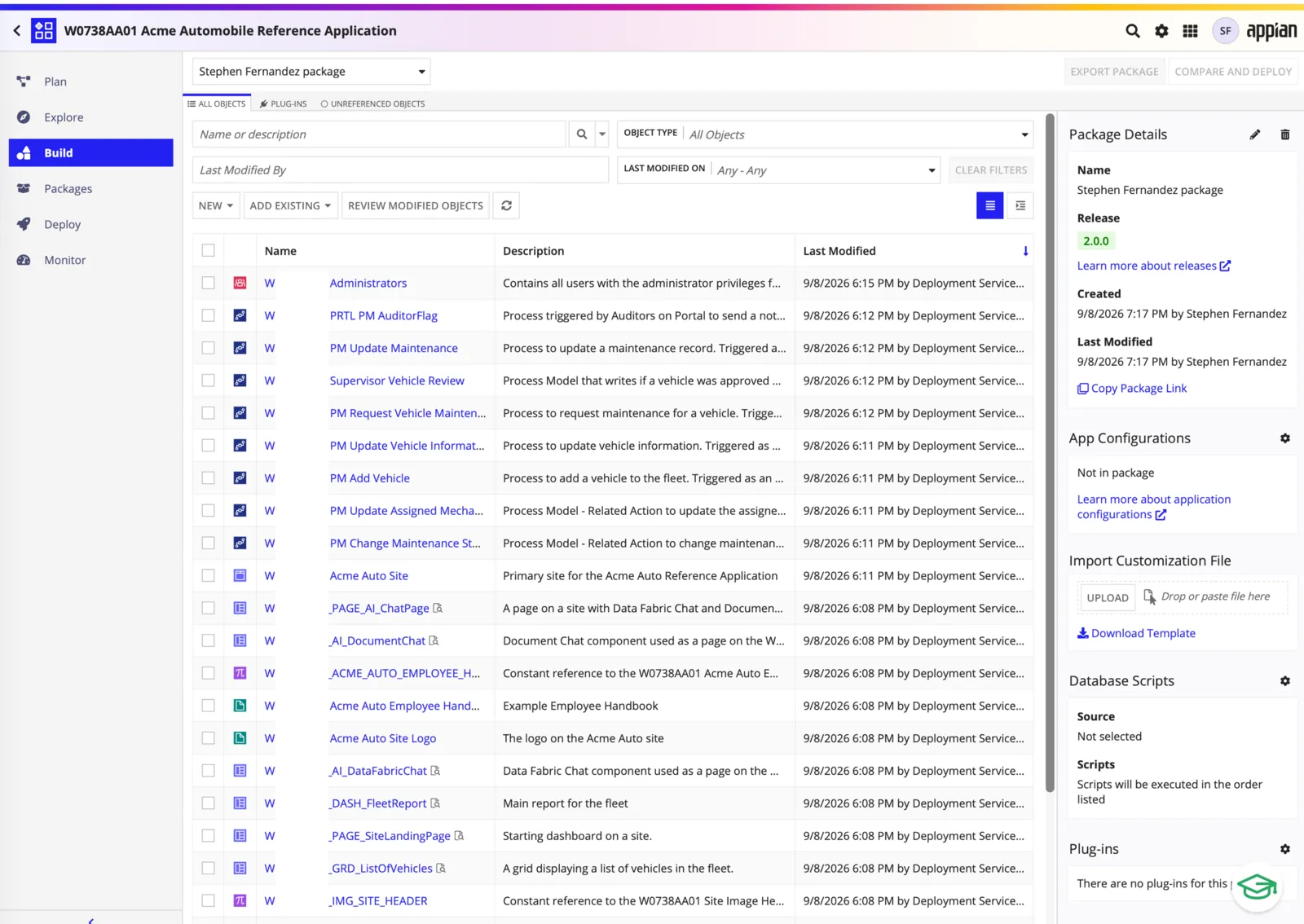1304x924 pixels.
Task: Click the EXPORT PACKAGE button
Action: (x=1114, y=72)
